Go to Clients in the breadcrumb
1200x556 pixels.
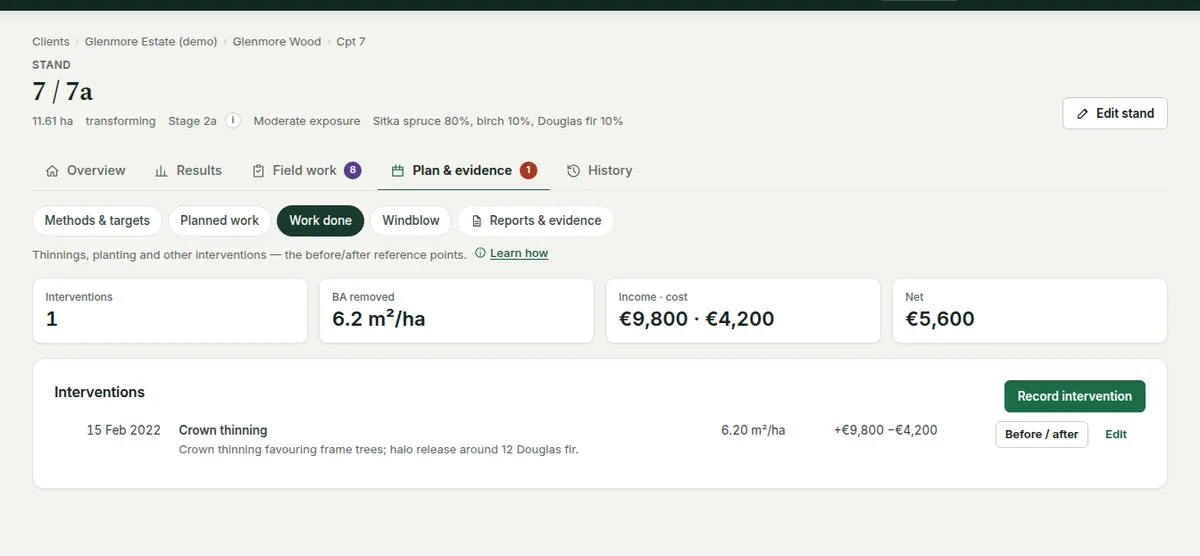(x=51, y=42)
